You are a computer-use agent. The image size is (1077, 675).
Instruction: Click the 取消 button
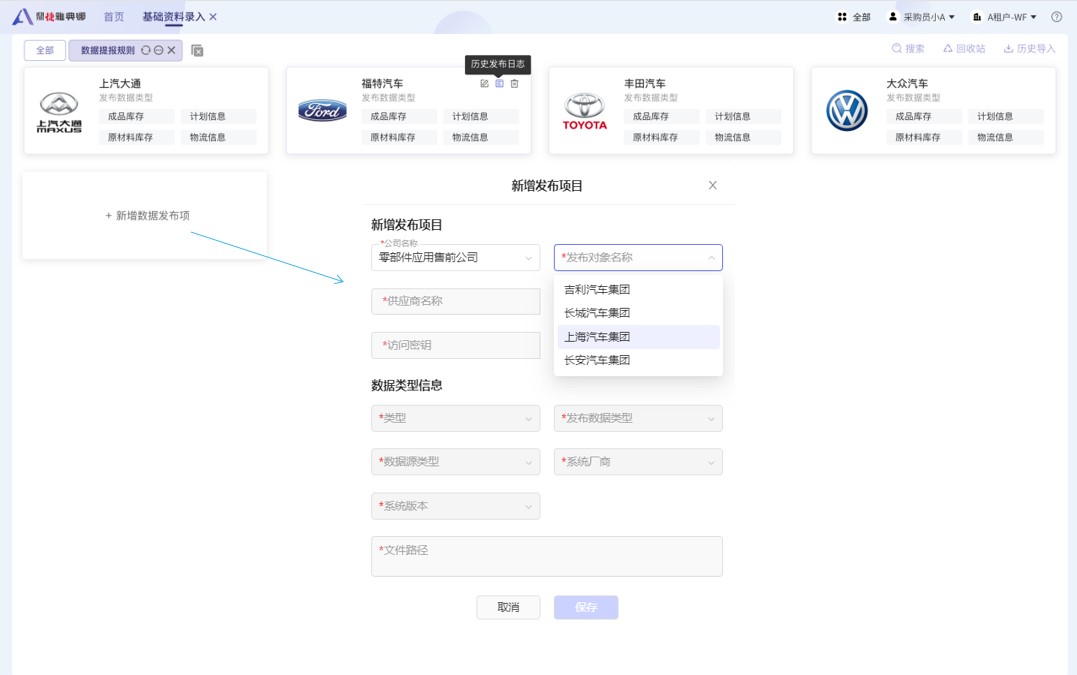click(508, 607)
